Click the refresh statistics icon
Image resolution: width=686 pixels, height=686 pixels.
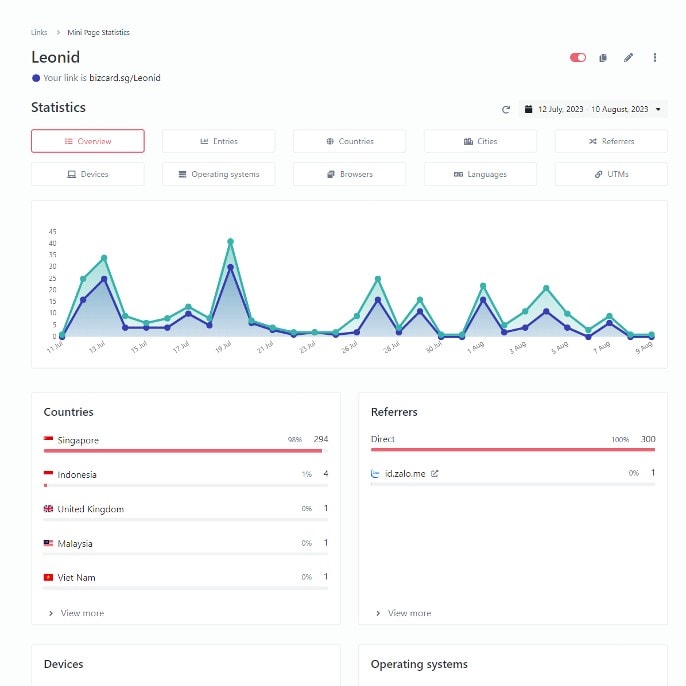coord(506,109)
